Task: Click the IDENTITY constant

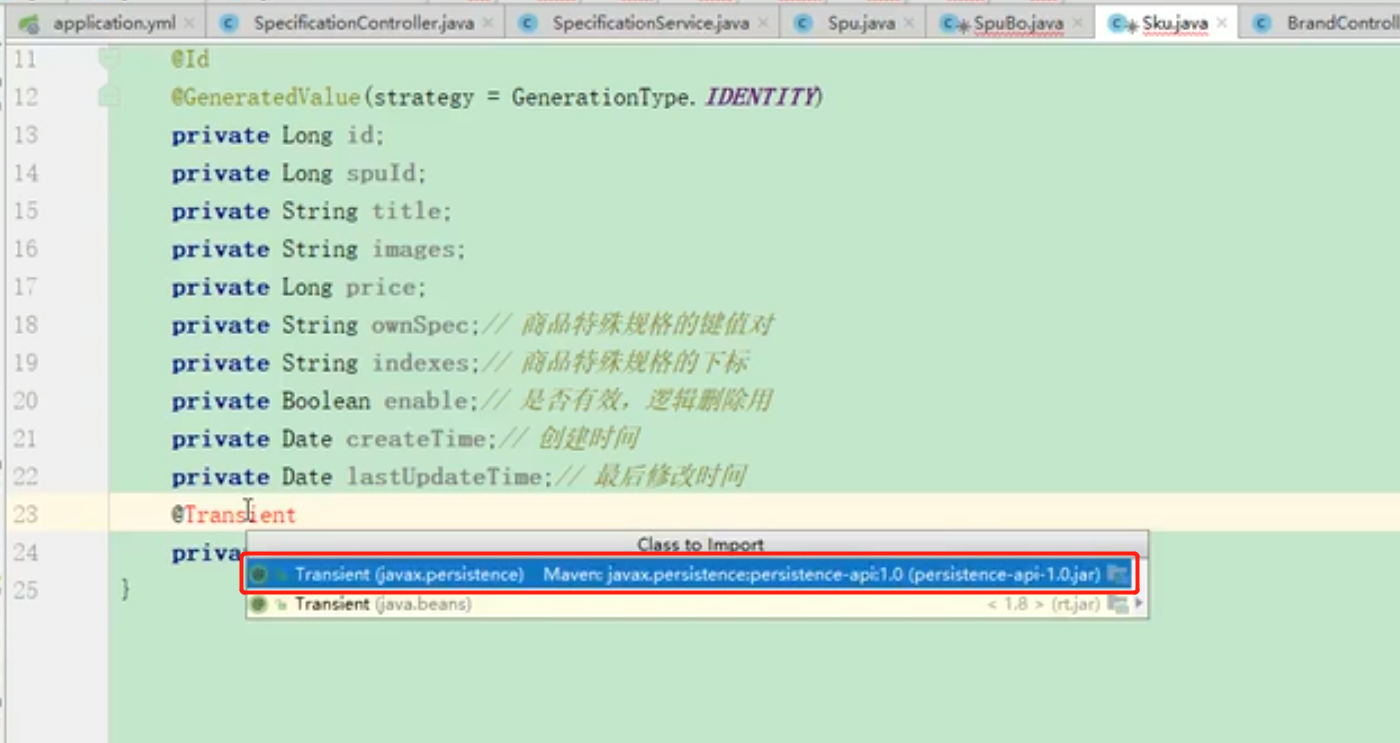Action: tap(761, 97)
